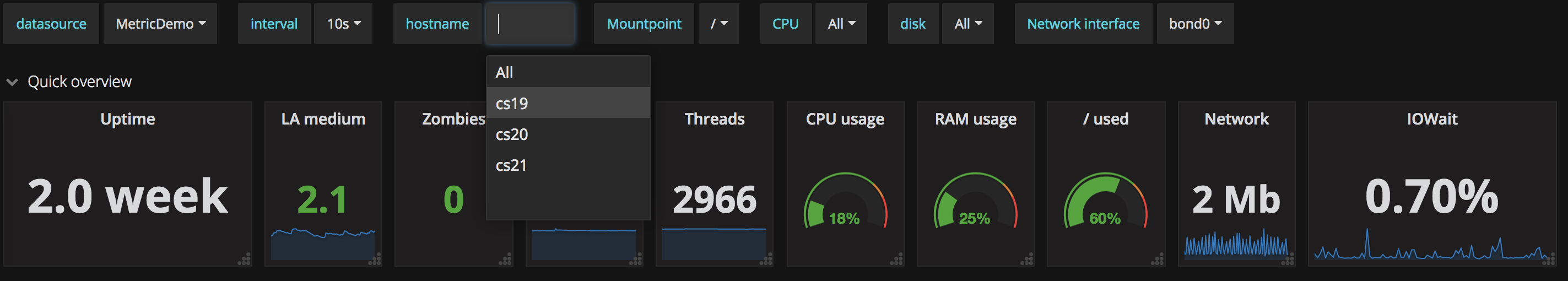Select All in hostname list

(505, 72)
